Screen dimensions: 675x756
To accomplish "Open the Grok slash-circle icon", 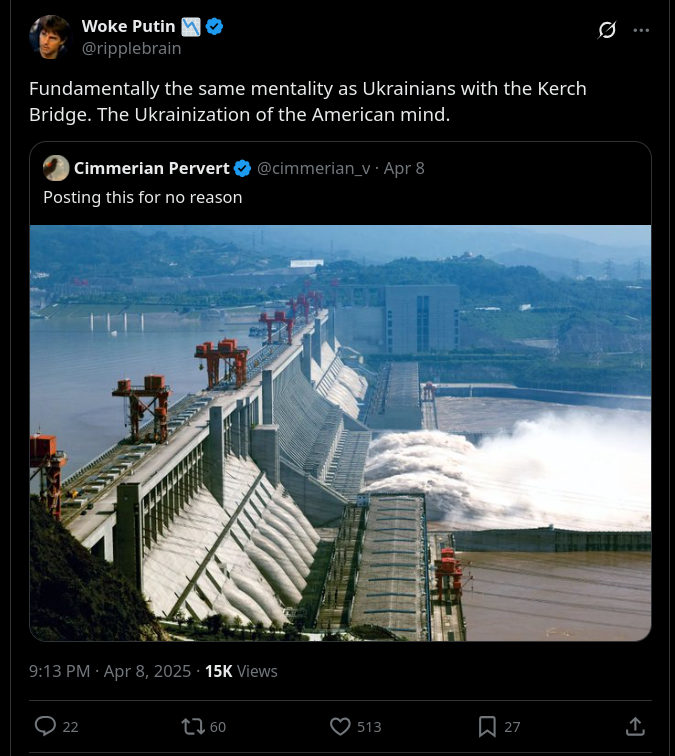I will coord(607,30).
